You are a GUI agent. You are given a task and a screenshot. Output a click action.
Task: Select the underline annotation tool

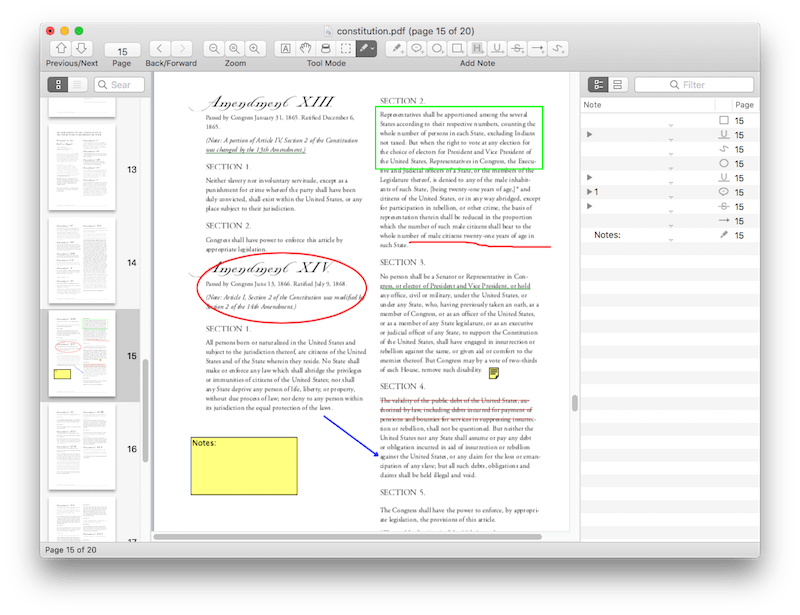point(497,48)
